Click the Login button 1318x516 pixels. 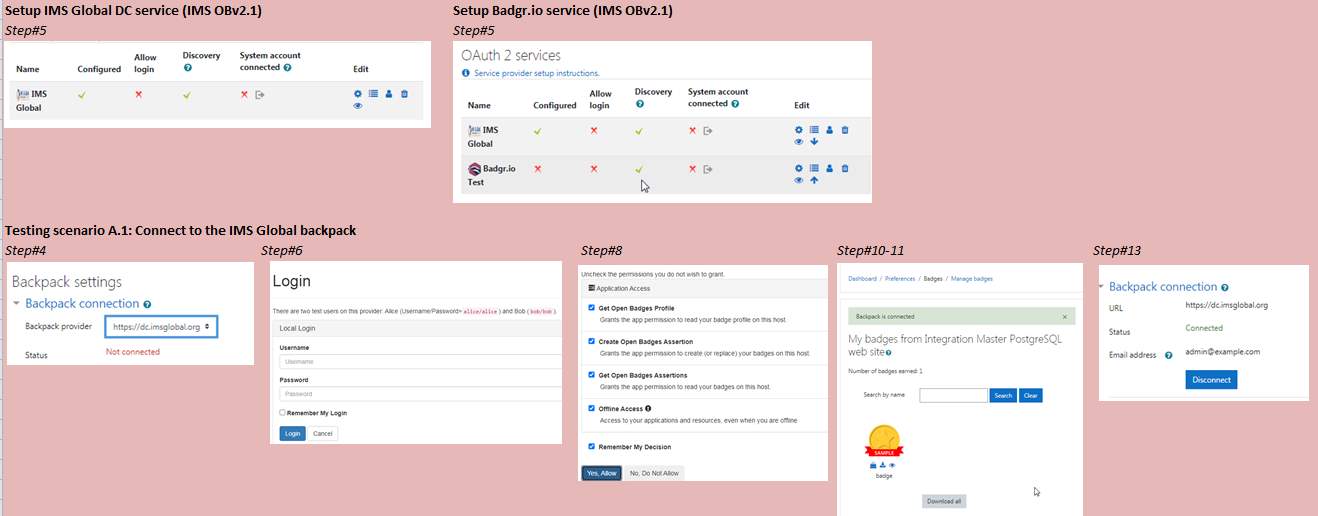[x=292, y=433]
